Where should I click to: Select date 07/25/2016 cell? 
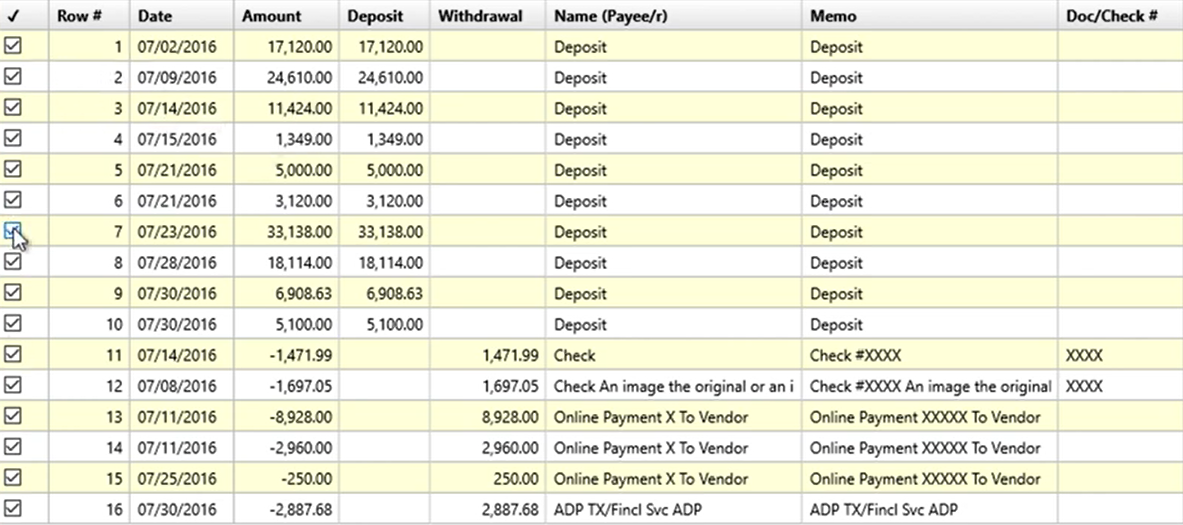(x=182, y=479)
